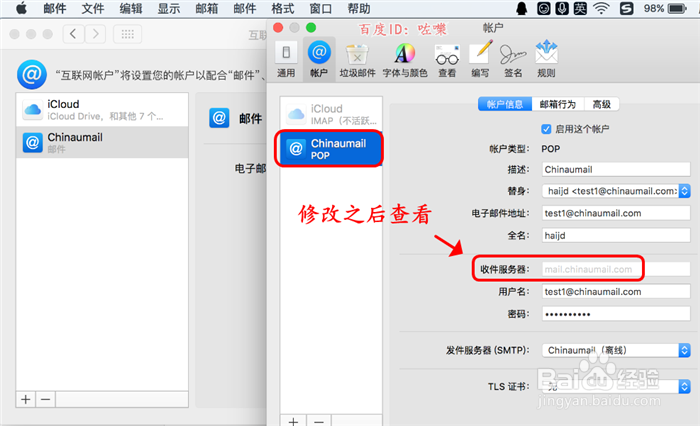
Task: Select iCloud in Internet Accounts window
Action: pos(102,110)
